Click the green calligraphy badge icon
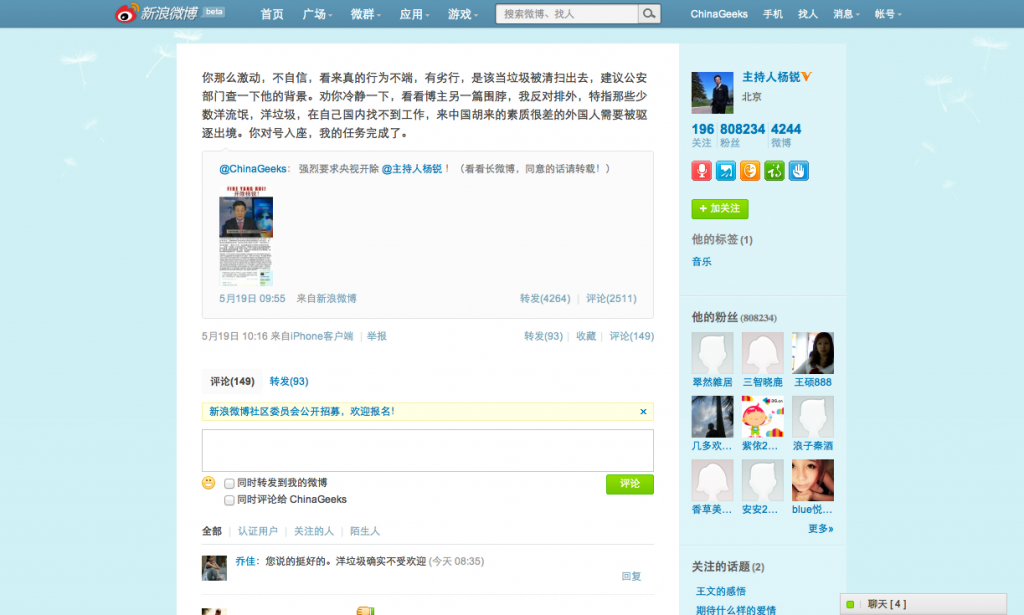The height and width of the screenshot is (615, 1024). pyautogui.click(x=774, y=171)
